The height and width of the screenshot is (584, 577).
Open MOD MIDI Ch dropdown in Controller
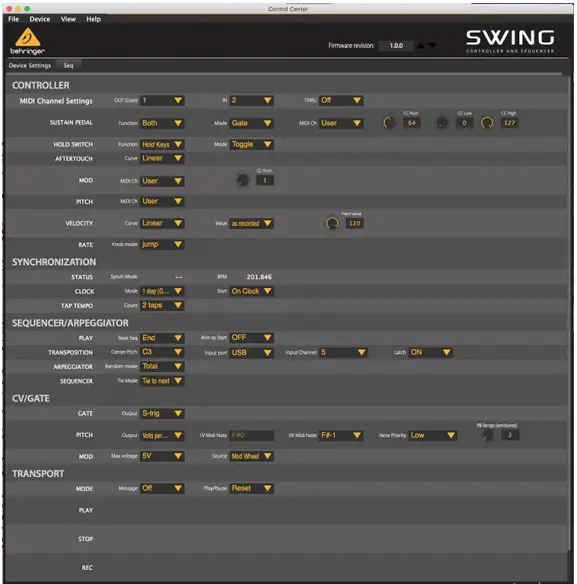(162, 181)
